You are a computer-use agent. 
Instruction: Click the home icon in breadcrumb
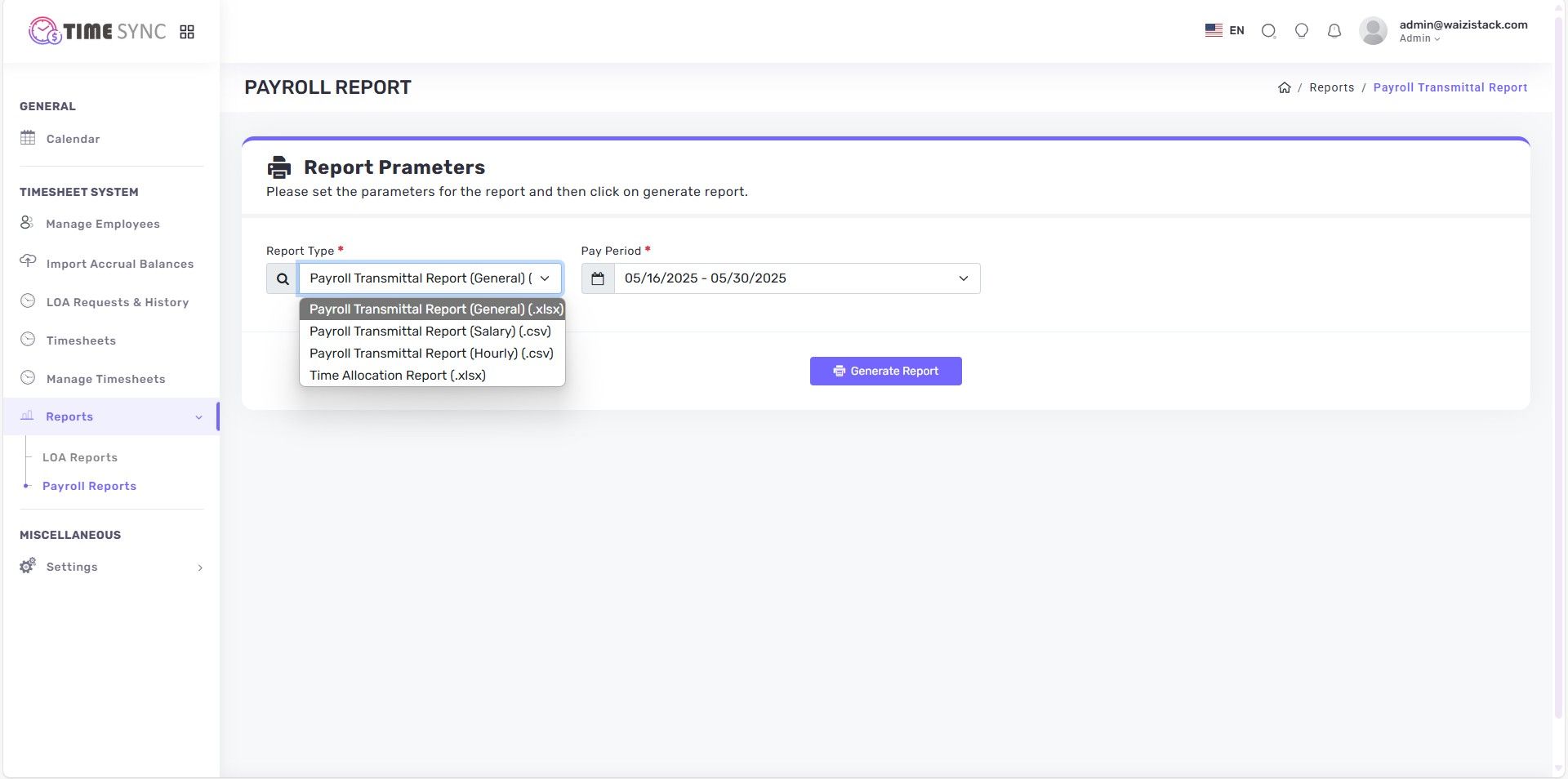click(1285, 88)
